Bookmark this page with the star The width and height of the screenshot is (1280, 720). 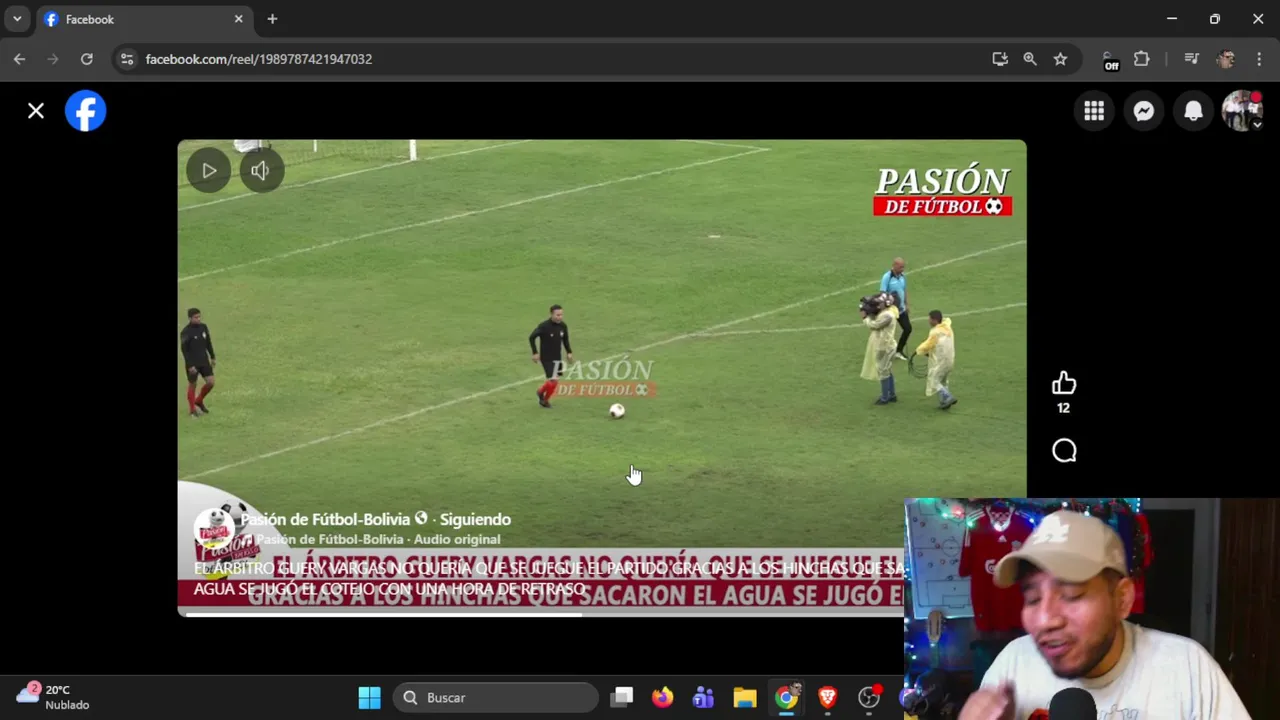click(x=1060, y=59)
